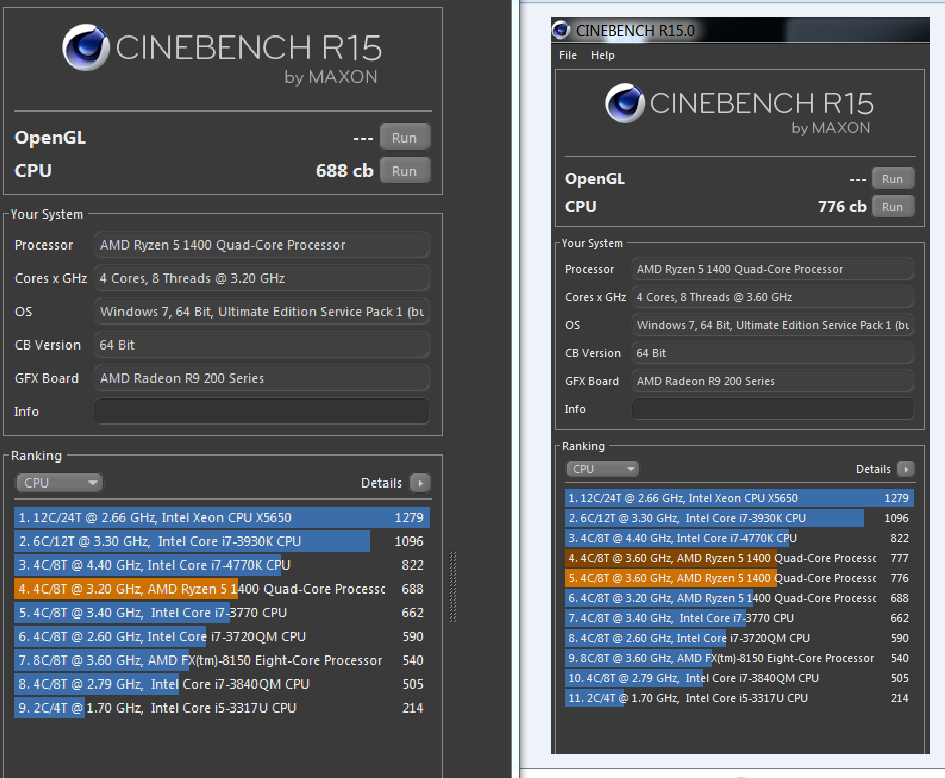945x778 pixels.
Task: Run OpenGL test in left Cinebench window
Action: pos(404,137)
